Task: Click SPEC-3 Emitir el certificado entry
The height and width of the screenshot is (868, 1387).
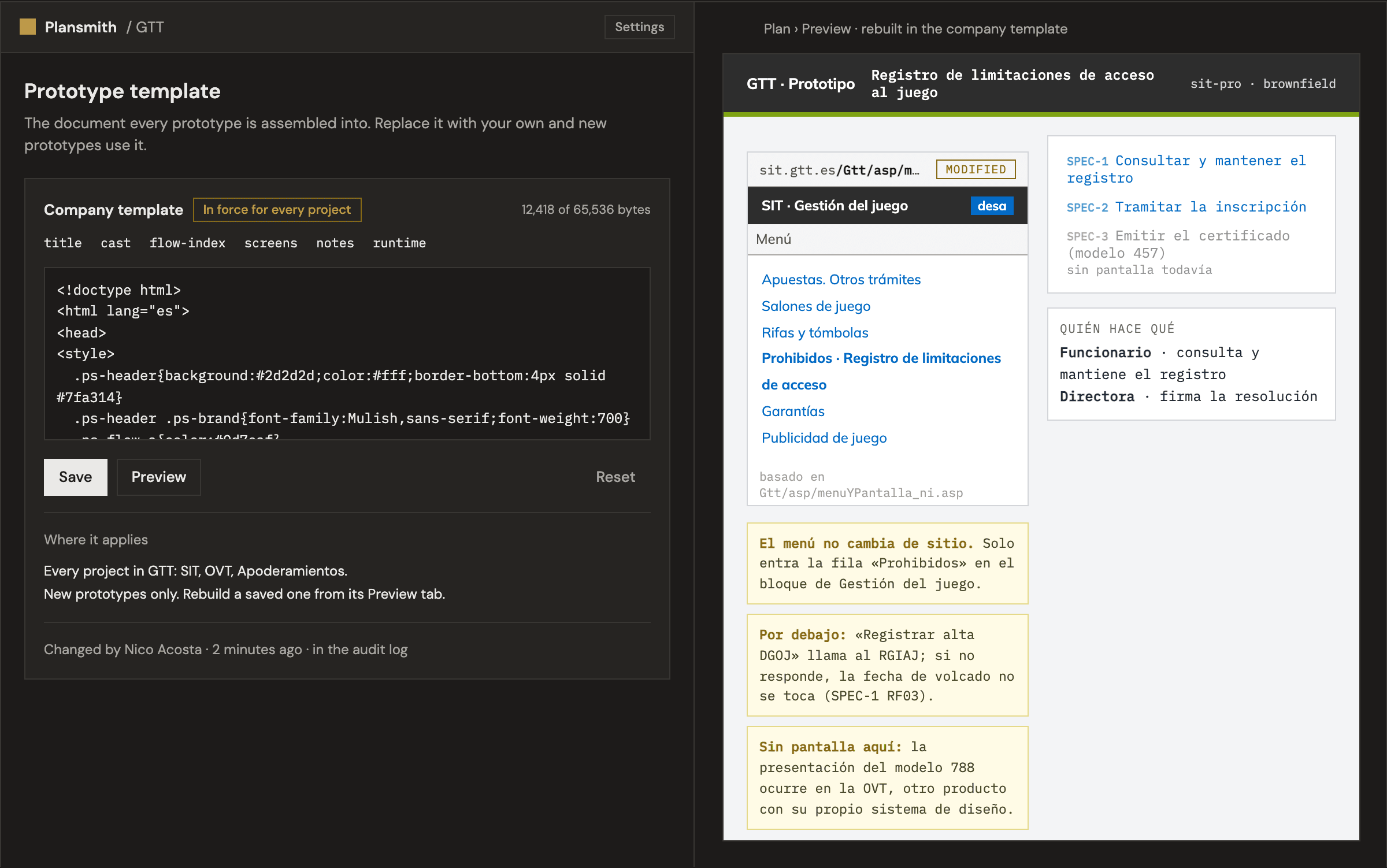Action: tap(1178, 253)
